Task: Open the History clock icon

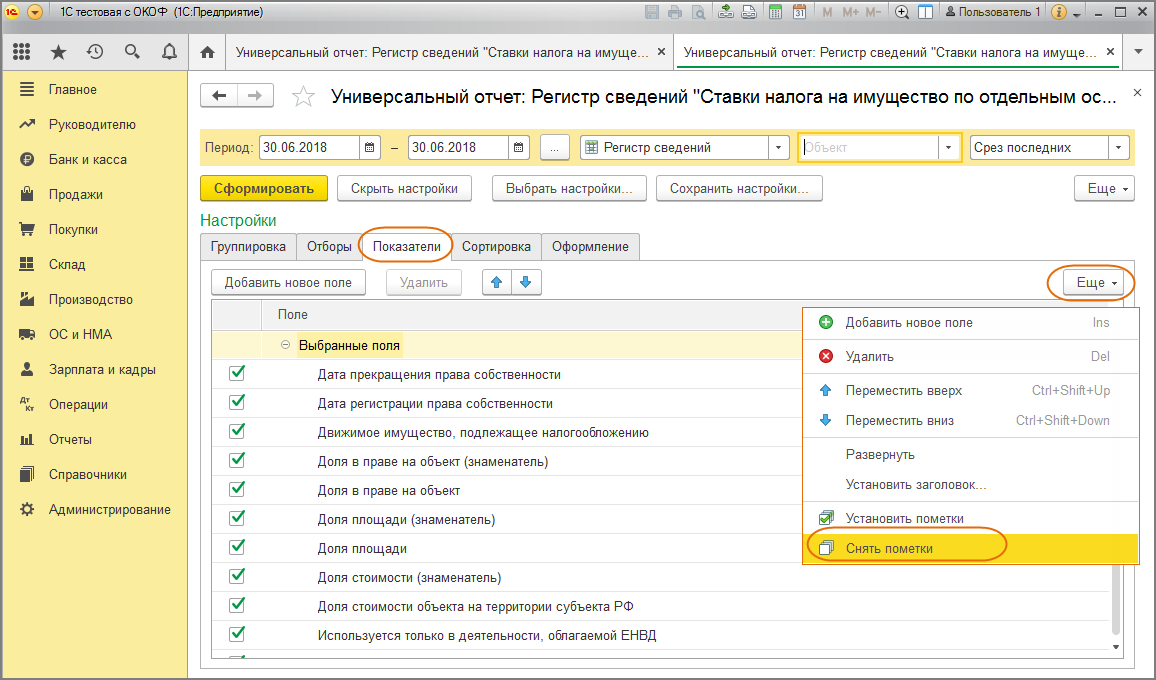Action: [x=95, y=52]
